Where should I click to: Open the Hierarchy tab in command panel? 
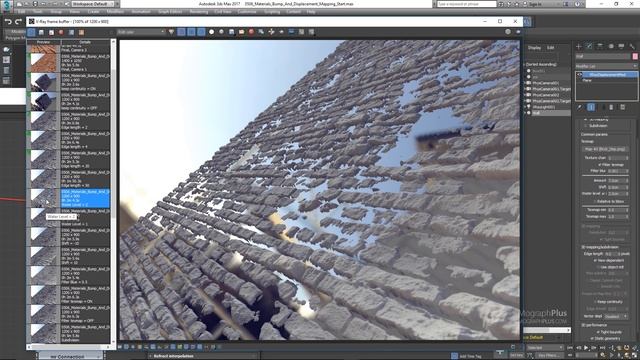[x=600, y=47]
